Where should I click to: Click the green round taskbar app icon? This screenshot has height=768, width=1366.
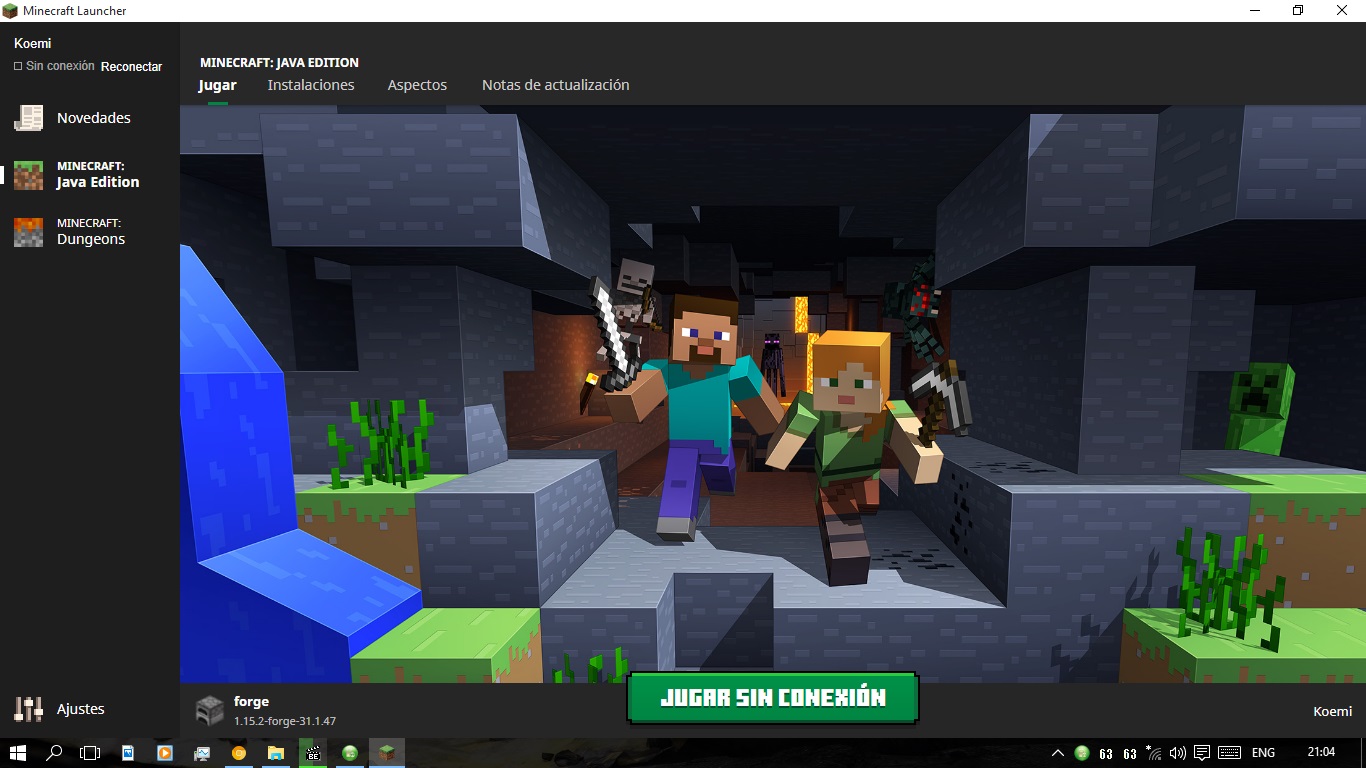click(350, 753)
